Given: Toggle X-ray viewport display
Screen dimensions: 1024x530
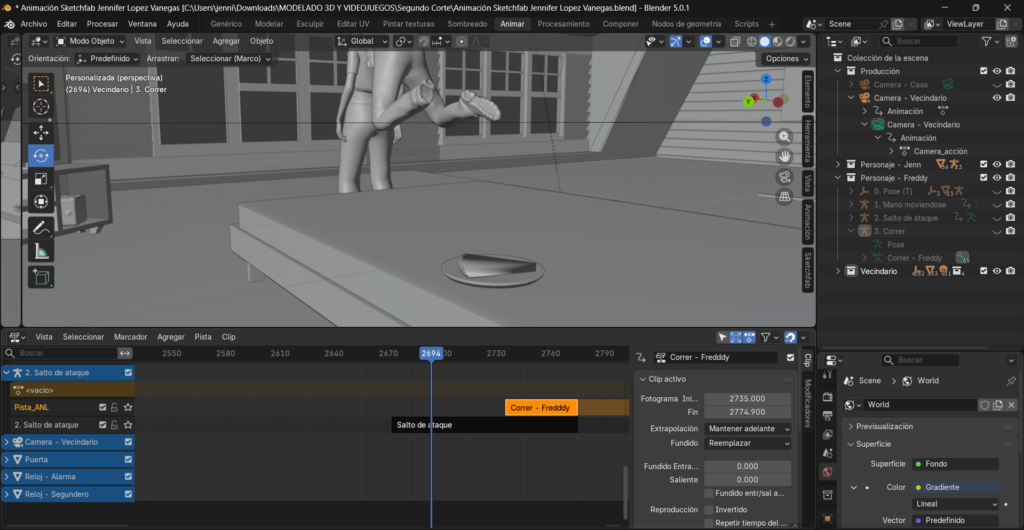Looking at the screenshot, I should 735,41.
